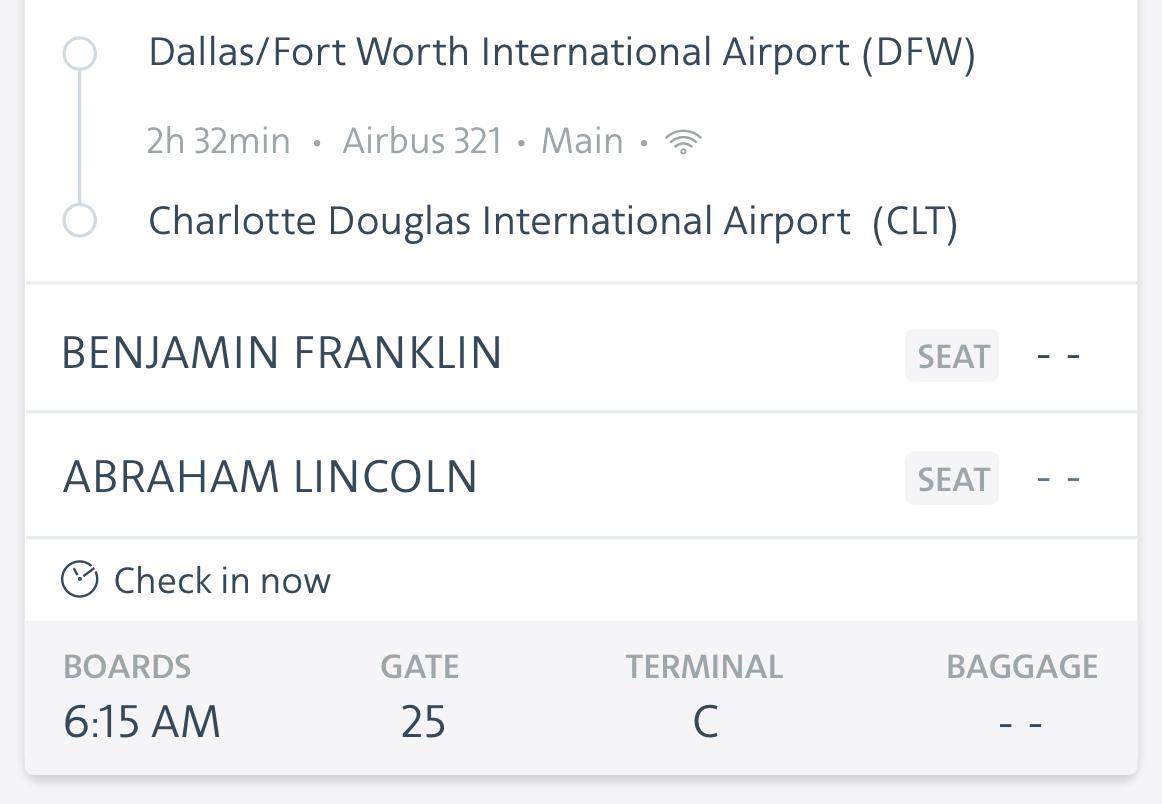
Task: Click the 2h 32min flight duration
Action: click(218, 142)
